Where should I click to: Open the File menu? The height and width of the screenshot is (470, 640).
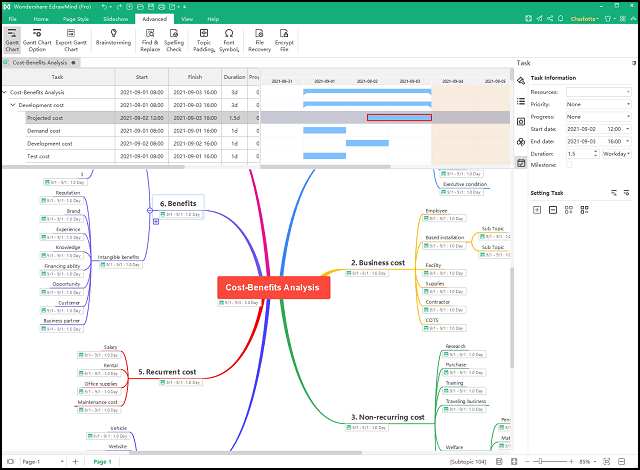coord(13,19)
